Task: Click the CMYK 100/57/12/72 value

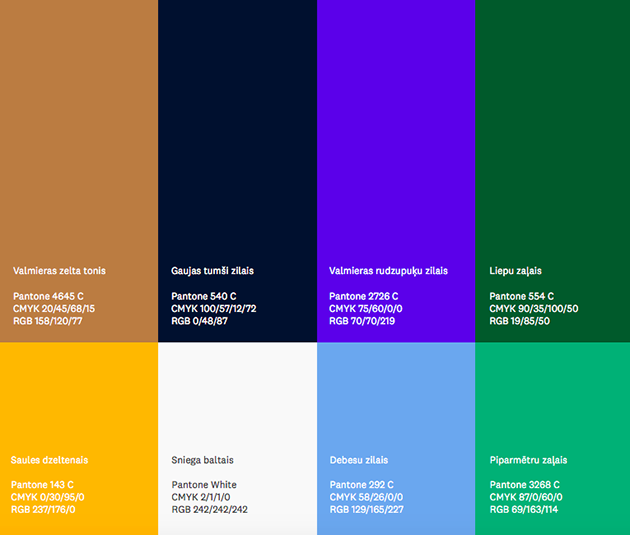Action: 213,309
